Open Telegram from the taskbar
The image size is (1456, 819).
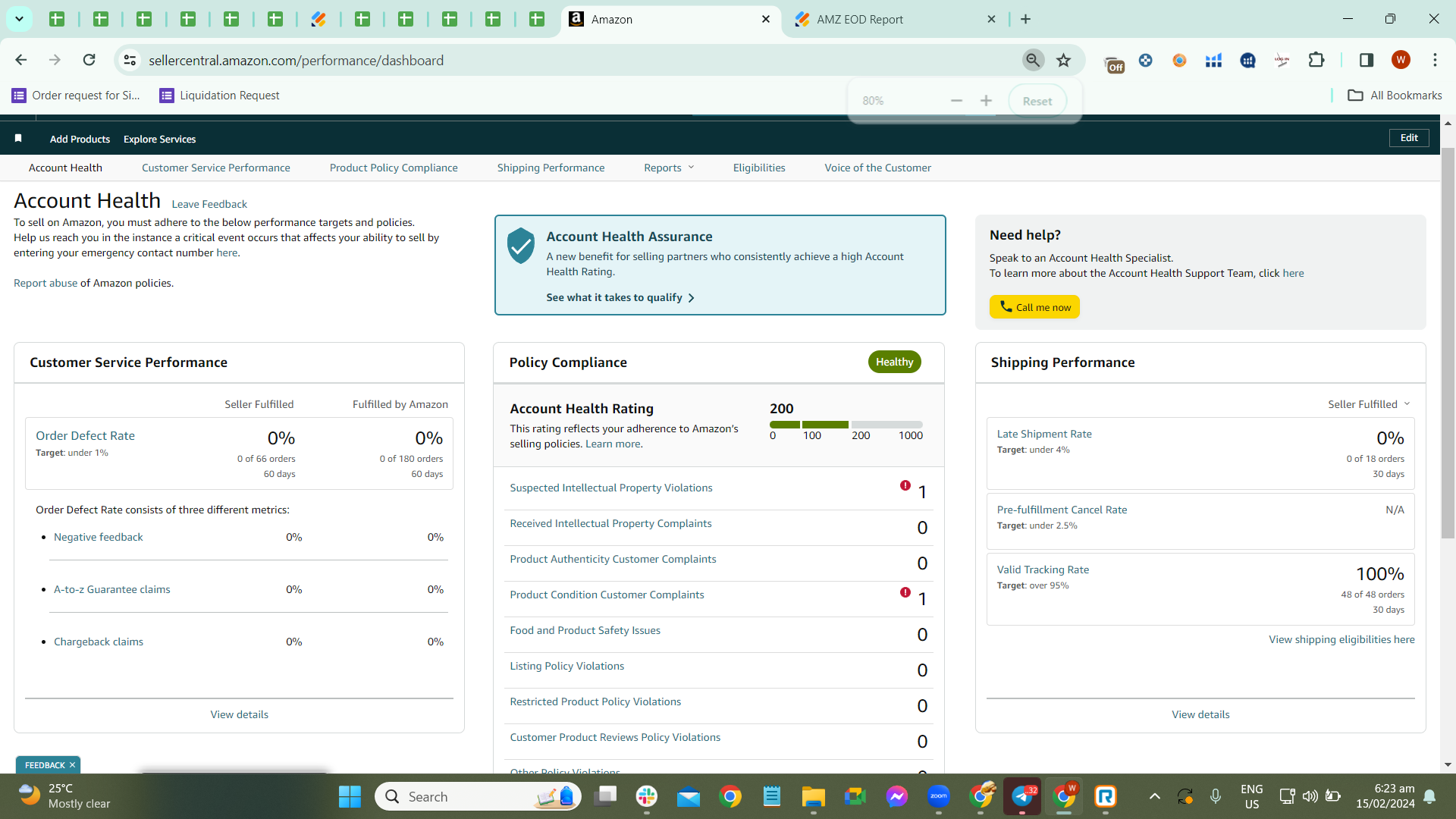(x=1022, y=796)
